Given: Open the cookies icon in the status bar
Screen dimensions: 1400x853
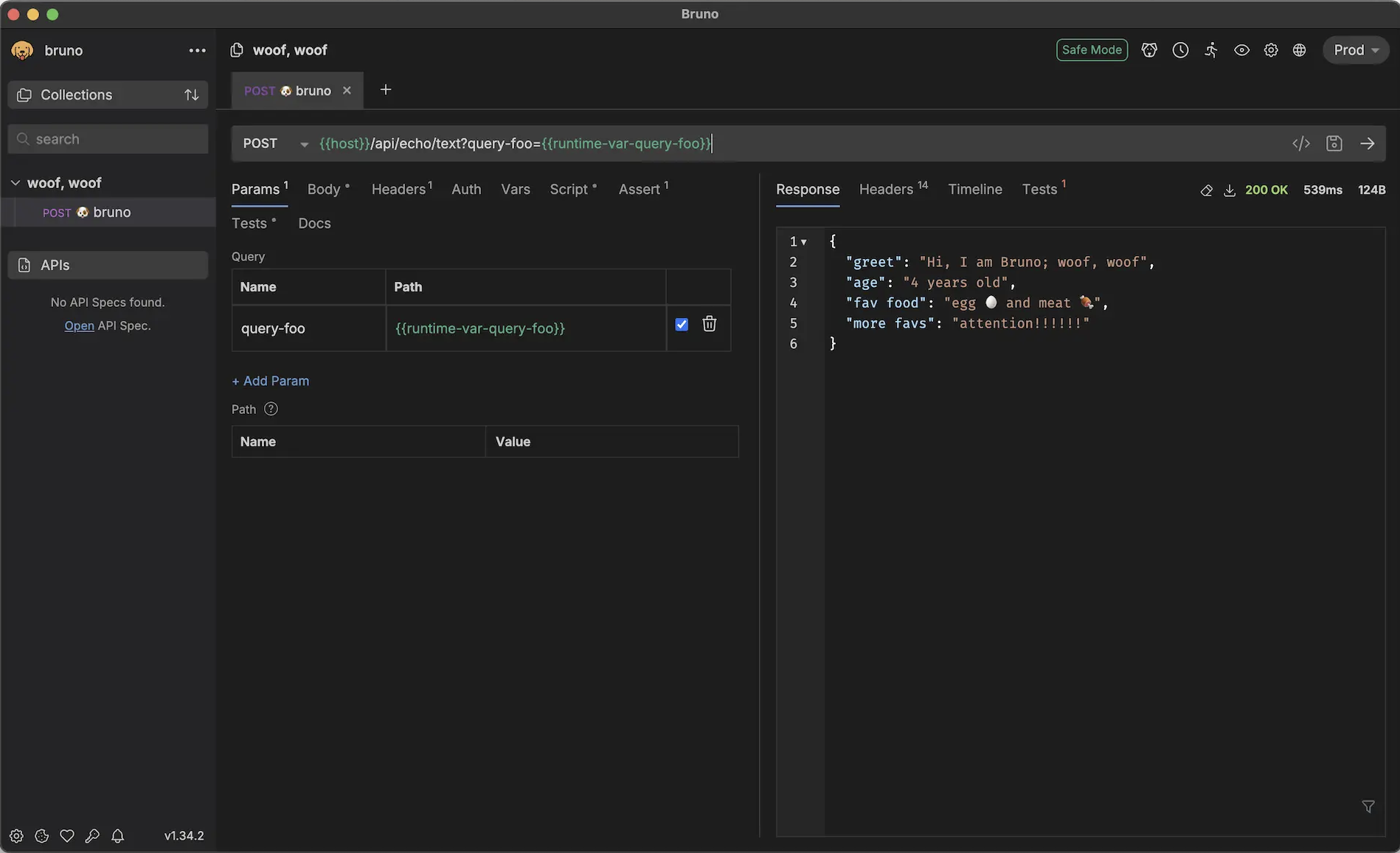Looking at the screenshot, I should (x=42, y=836).
